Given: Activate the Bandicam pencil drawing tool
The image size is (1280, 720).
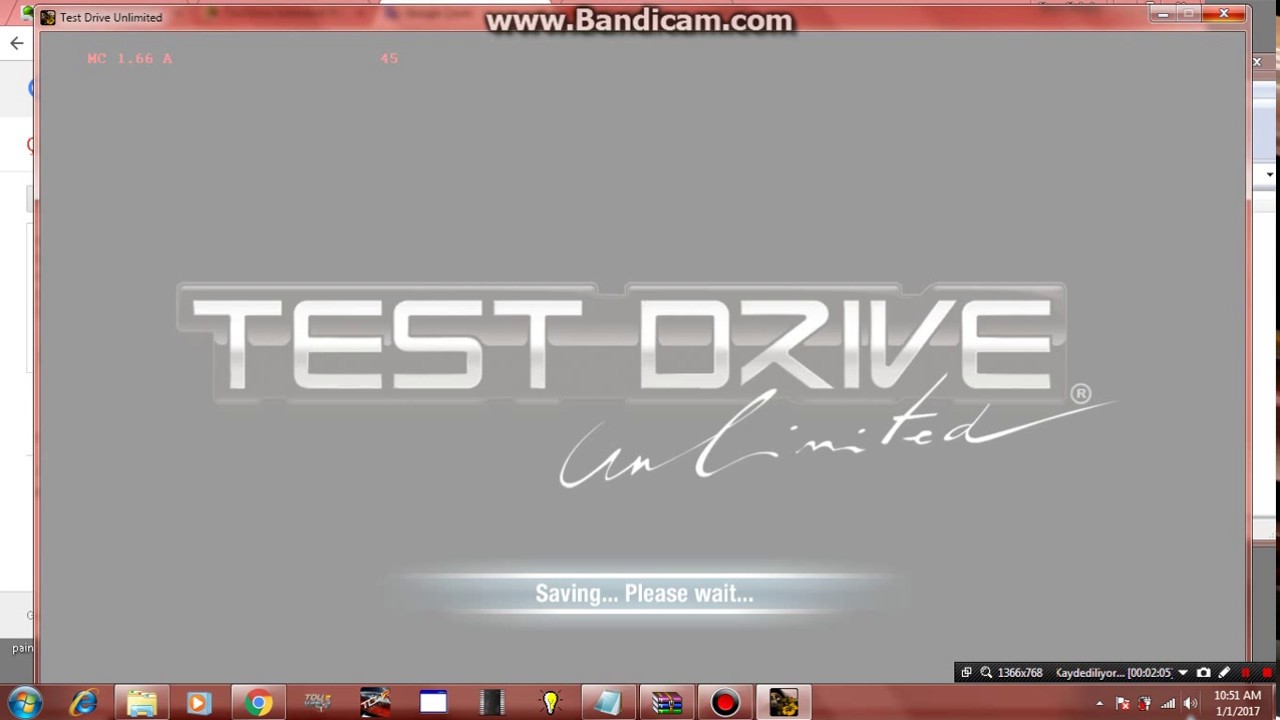Looking at the screenshot, I should tap(1224, 673).
